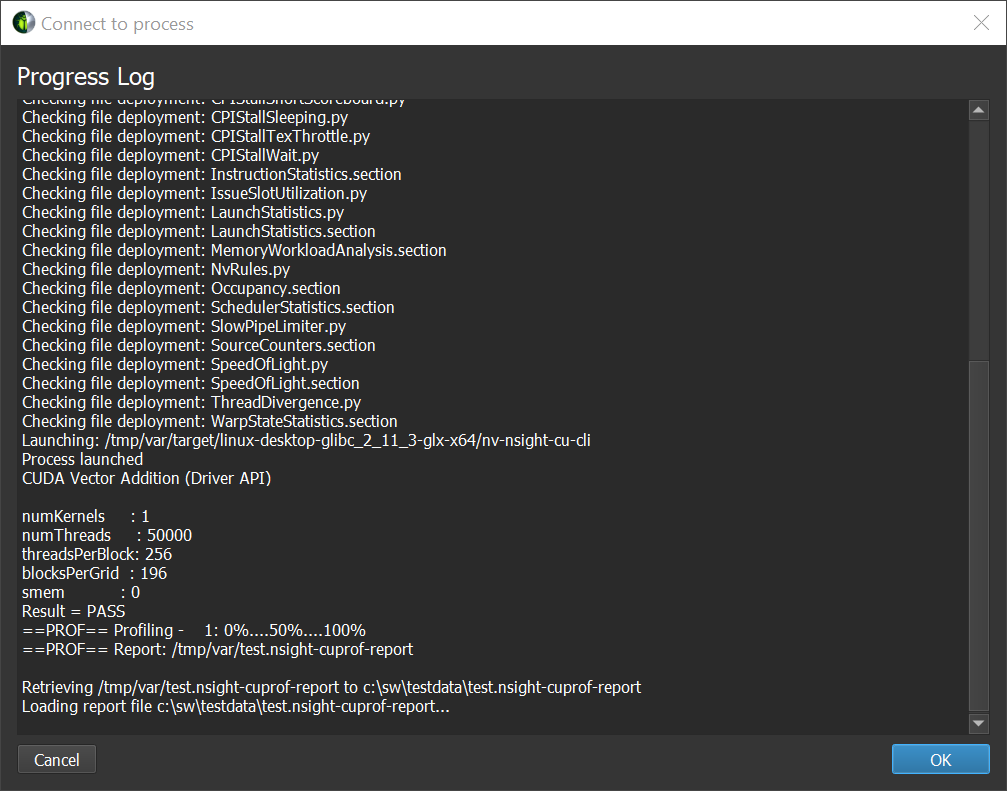
Task: Click the numThreads 50000 log entry
Action: [x=107, y=535]
